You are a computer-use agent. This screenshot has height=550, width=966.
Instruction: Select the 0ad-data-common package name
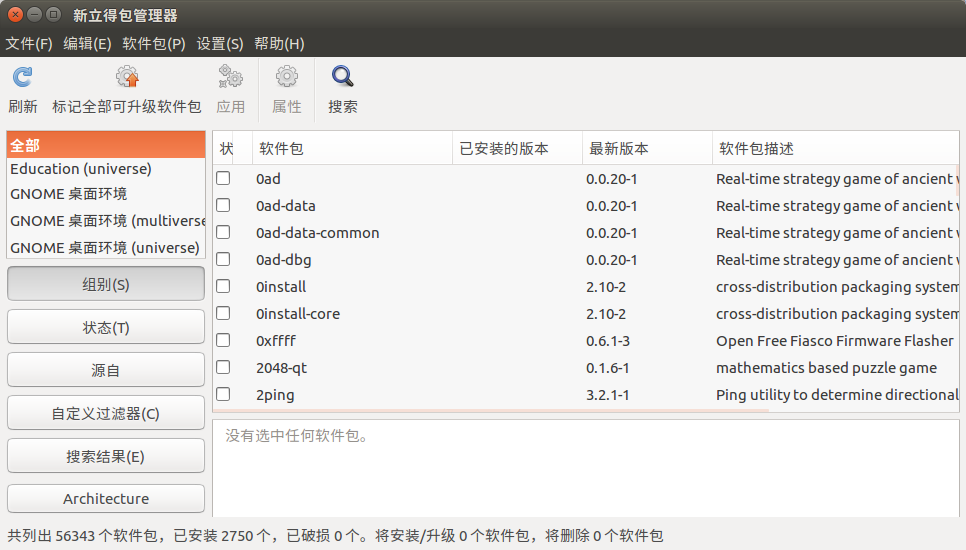[318, 233]
